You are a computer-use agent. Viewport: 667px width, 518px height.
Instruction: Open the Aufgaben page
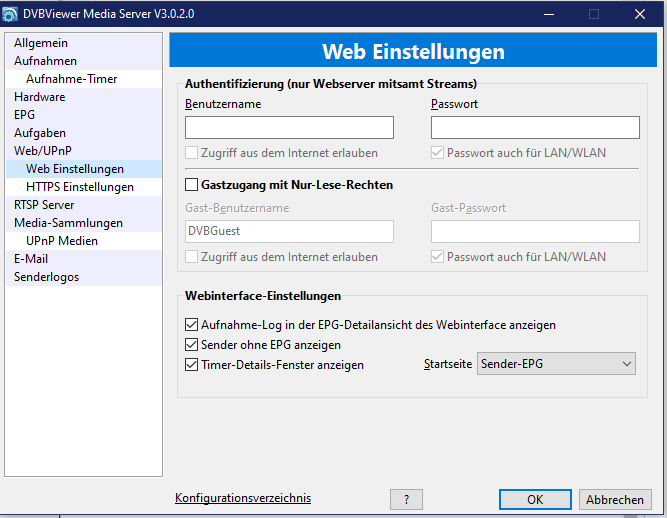pyautogui.click(x=84, y=133)
